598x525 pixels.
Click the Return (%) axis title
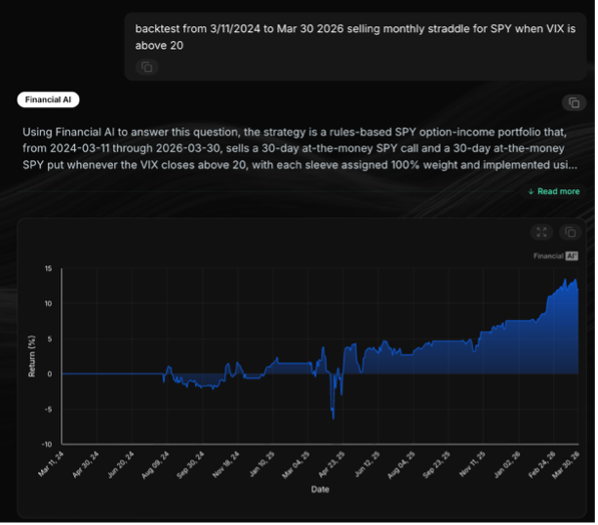32,356
